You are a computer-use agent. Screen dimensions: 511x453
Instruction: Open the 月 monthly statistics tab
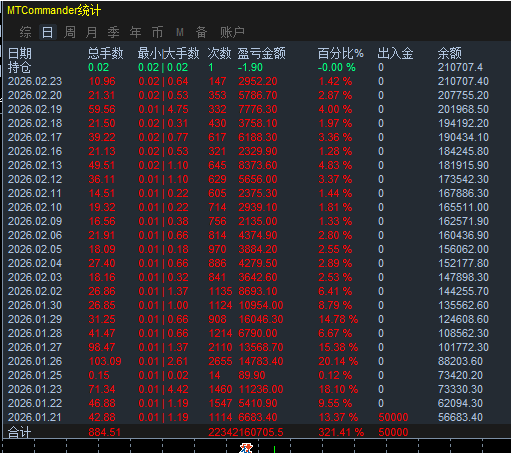tap(91, 32)
